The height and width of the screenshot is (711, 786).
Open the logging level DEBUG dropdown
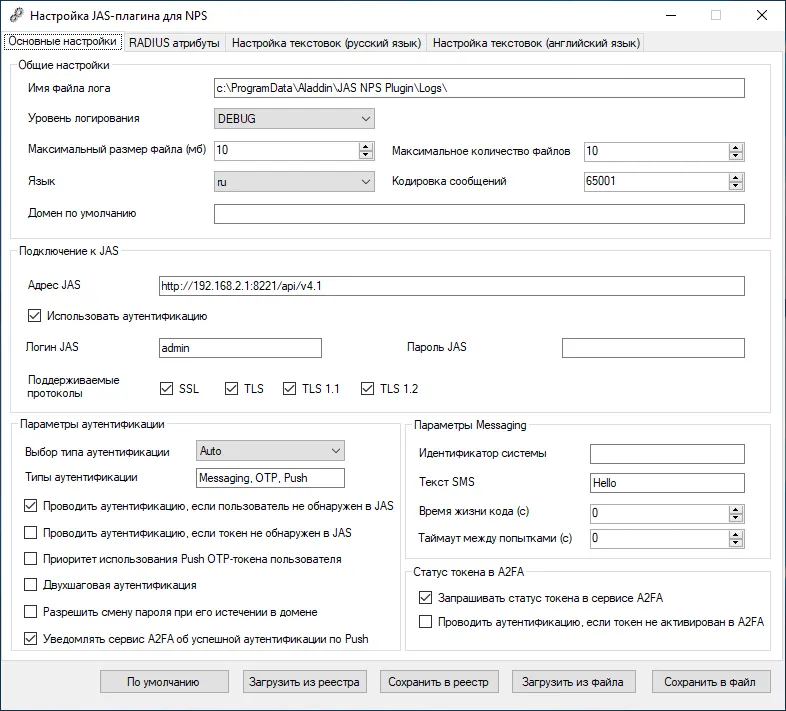tap(294, 119)
